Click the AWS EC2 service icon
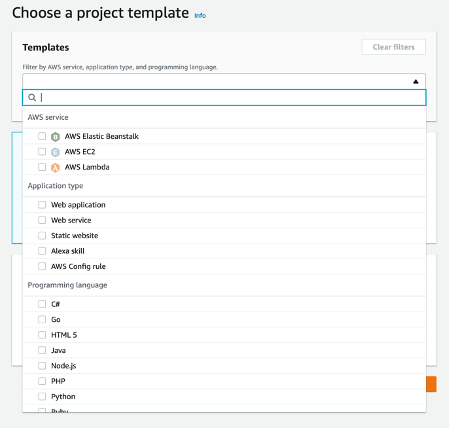Screen dimensions: 449x428 pos(55,152)
